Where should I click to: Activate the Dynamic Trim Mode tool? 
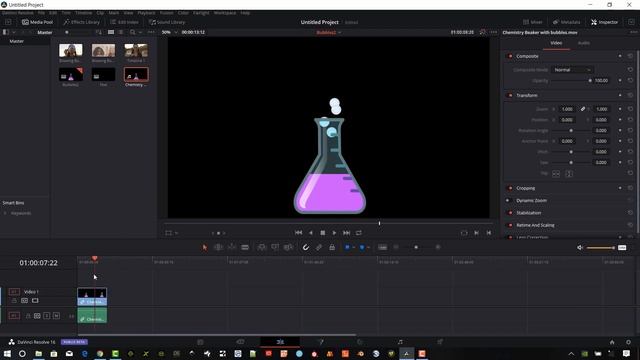tap(232, 247)
